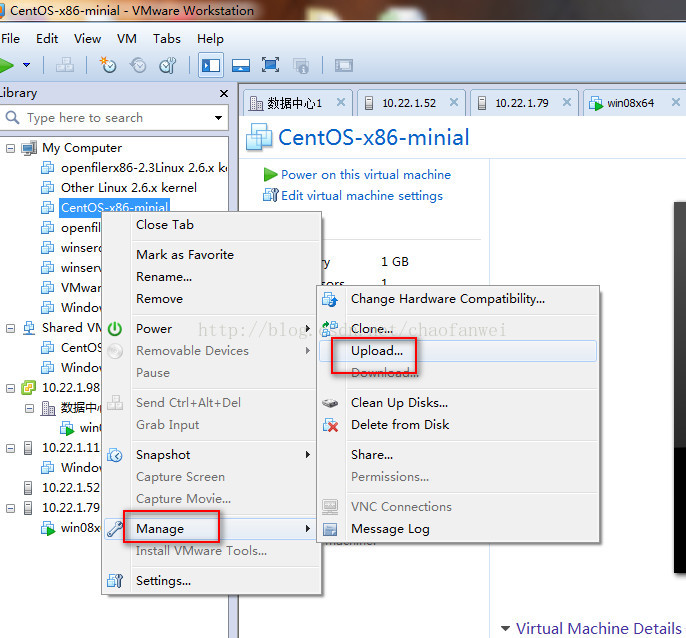This screenshot has height=638, width=686.
Task: Open the power options dropdown arrow
Action: click(x=27, y=65)
